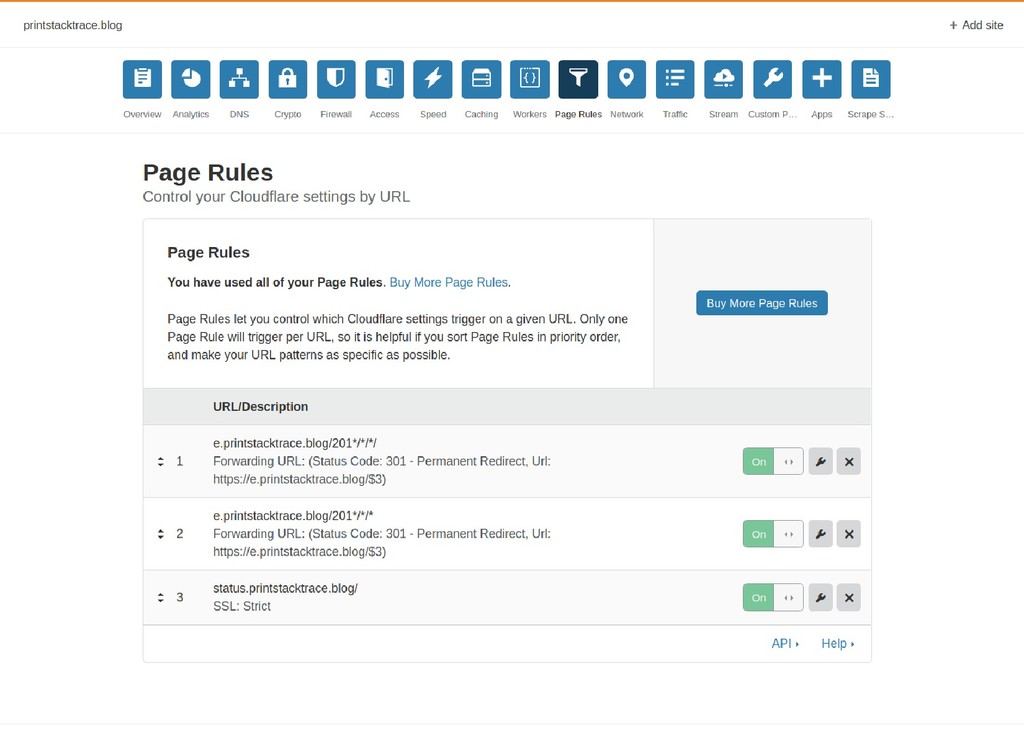Screen dimensions: 1024x746
Task: Open the Custom Pages wrench icon
Action: (773, 79)
